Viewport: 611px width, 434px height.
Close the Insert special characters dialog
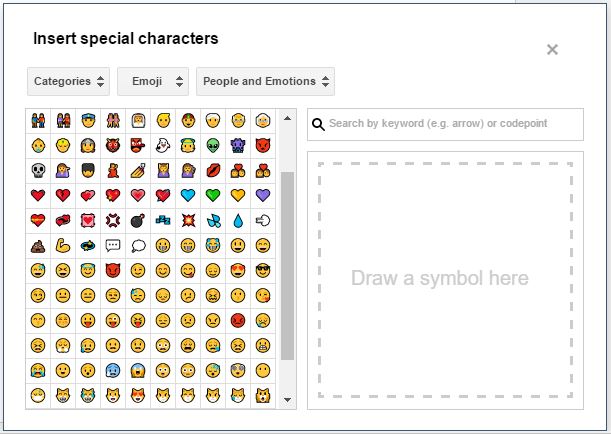pyautogui.click(x=552, y=50)
